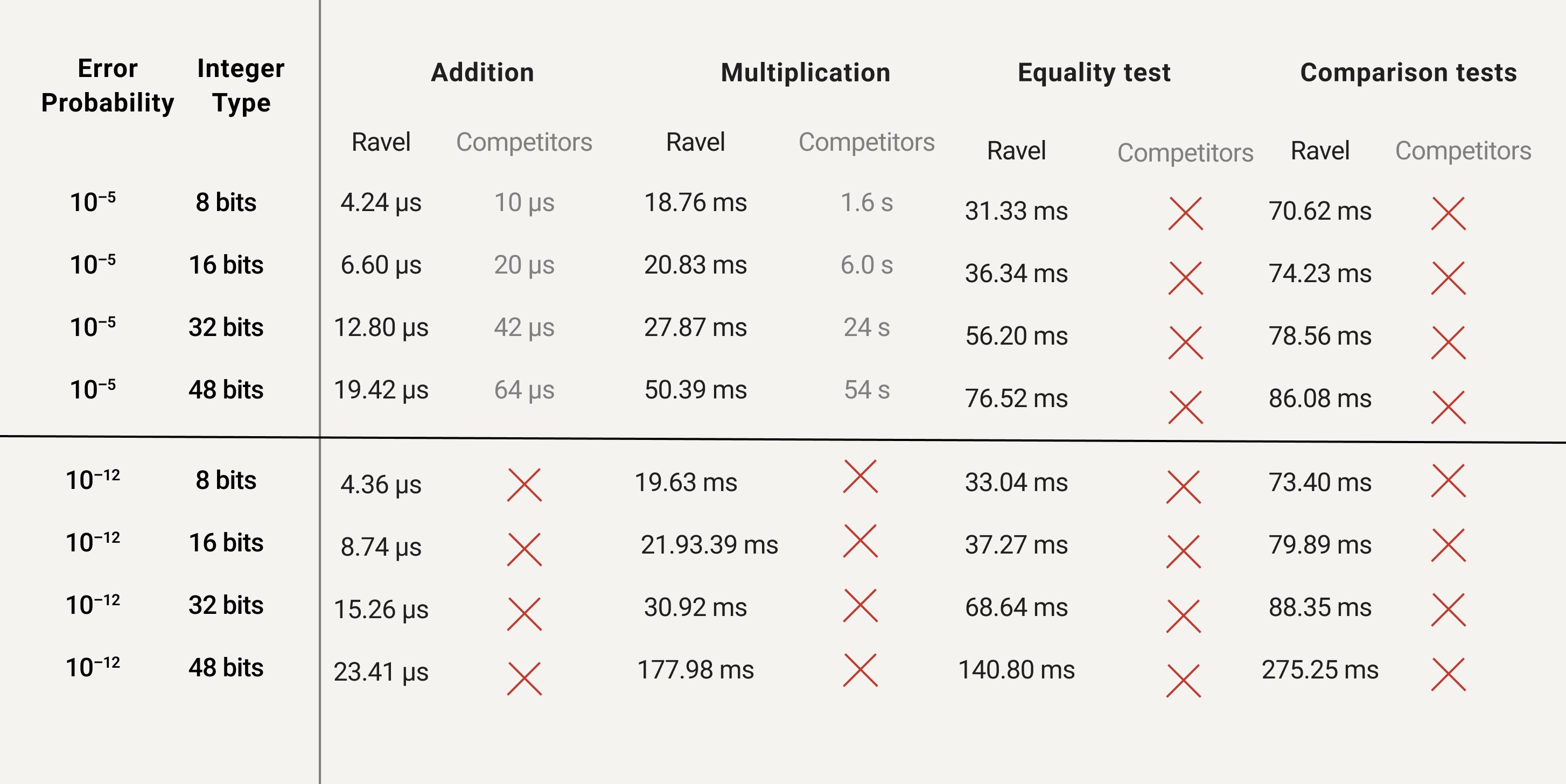1566x784 pixels.
Task: Click the red X beside 275.25 ms comparison result
Action: [1448, 675]
